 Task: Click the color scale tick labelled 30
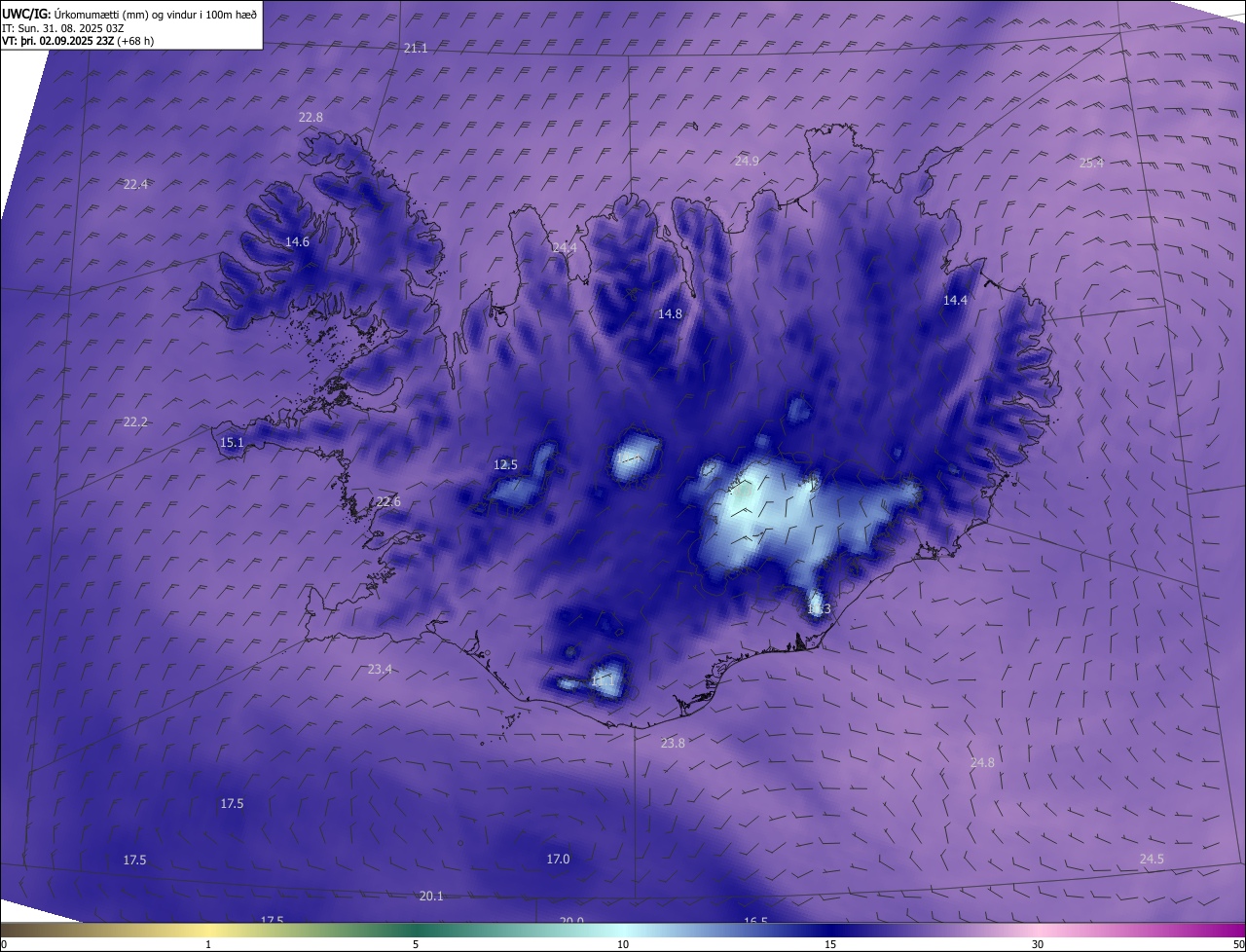pos(1038,944)
